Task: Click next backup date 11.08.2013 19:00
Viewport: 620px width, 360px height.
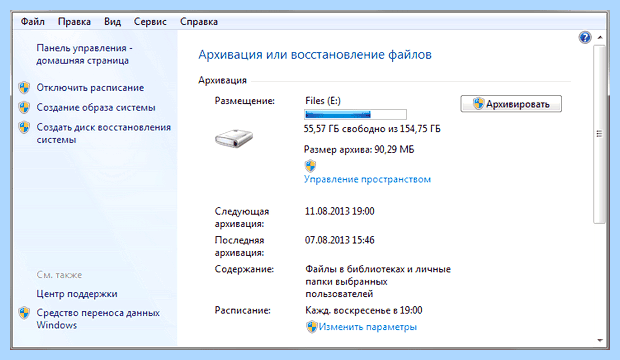Action: tap(339, 211)
